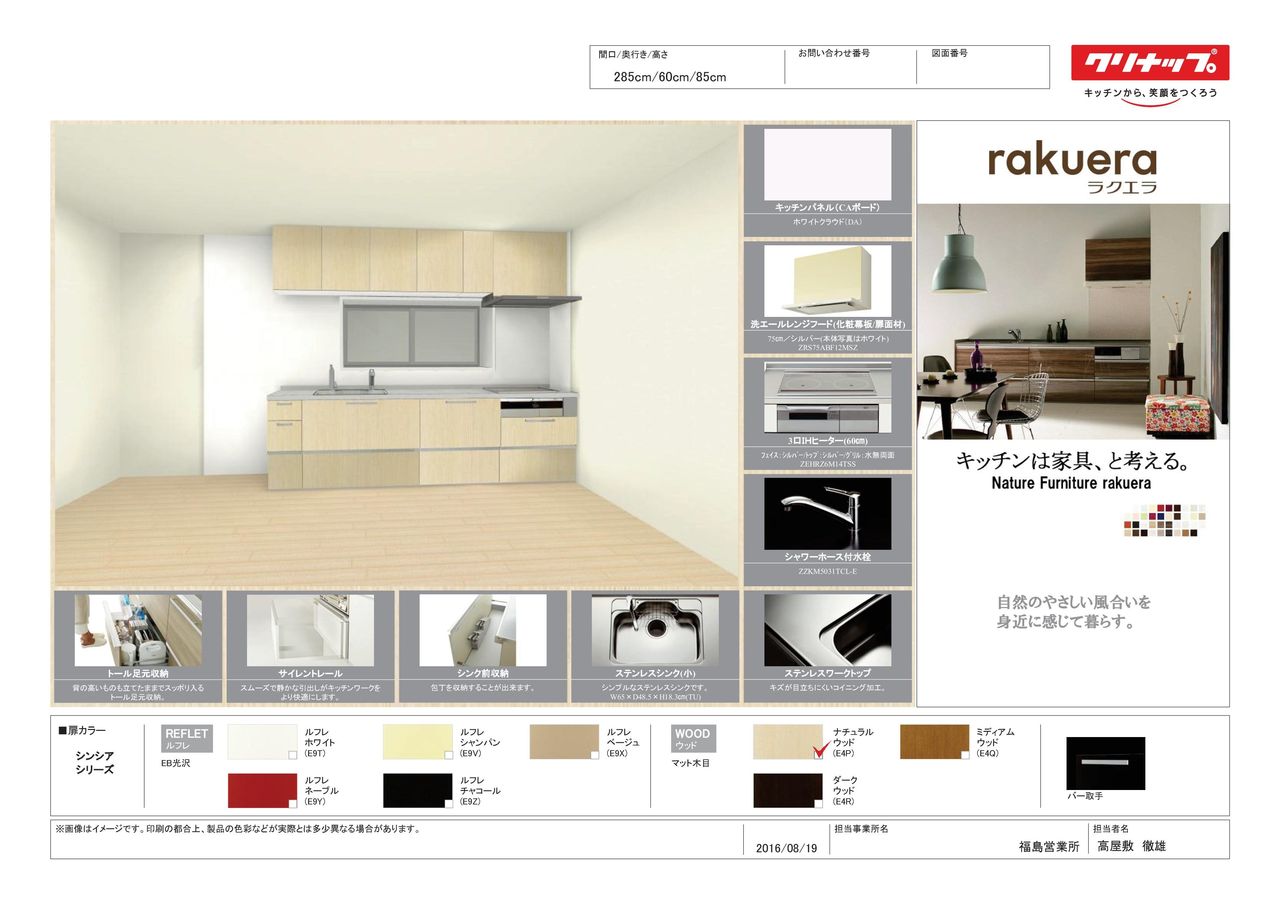Click the 包丁を収納することが出来ます description
This screenshot has width=1280, height=905.
(483, 688)
